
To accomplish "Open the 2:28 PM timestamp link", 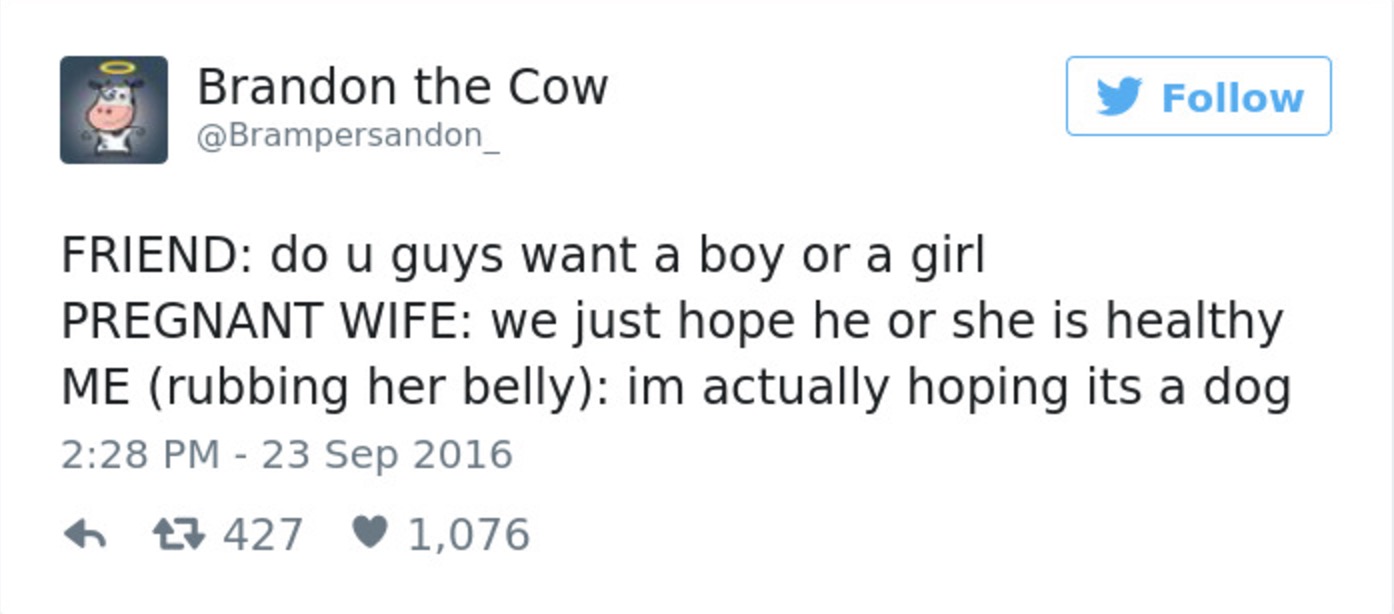I will click(140, 455).
